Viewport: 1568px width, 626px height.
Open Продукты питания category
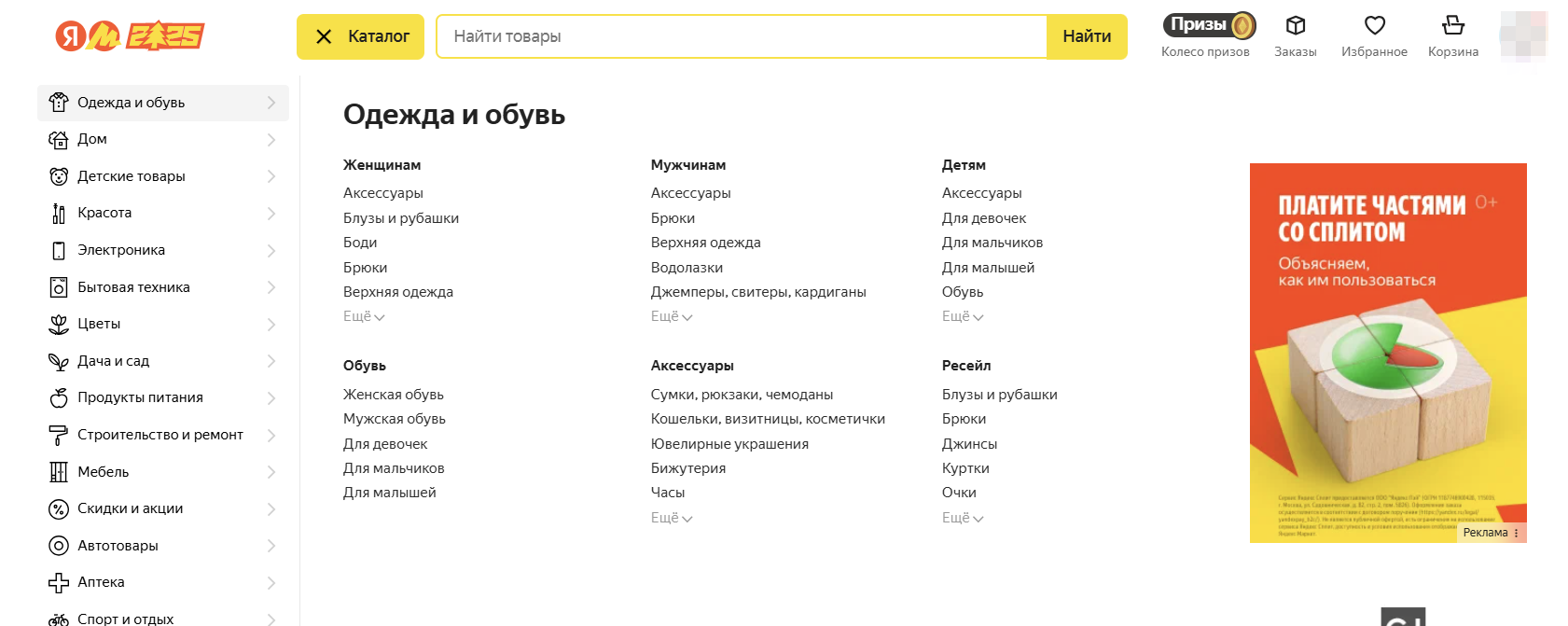[163, 398]
